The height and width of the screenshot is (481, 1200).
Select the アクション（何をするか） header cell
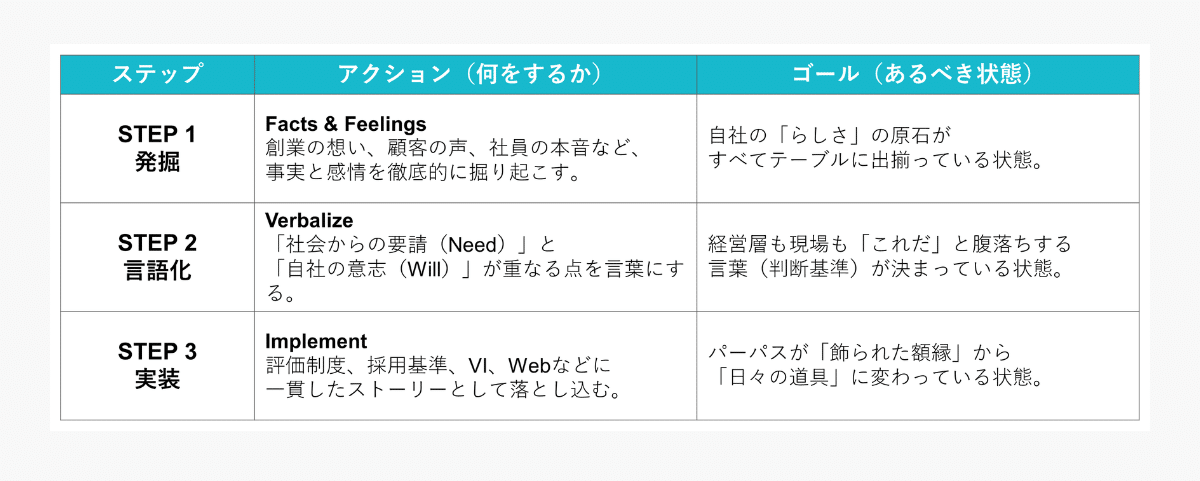click(x=475, y=74)
